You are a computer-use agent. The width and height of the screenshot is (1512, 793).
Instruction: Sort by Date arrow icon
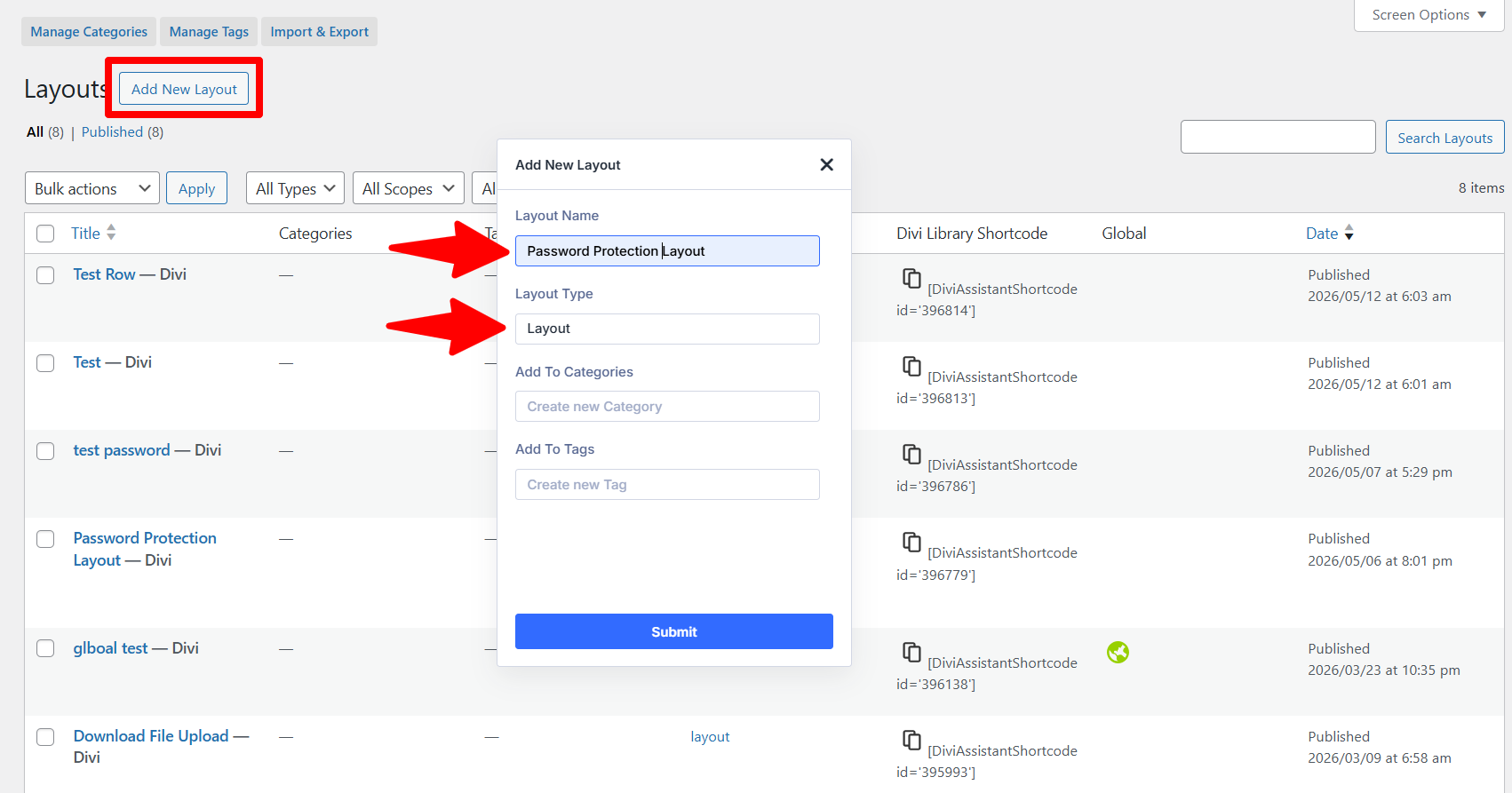(1349, 233)
